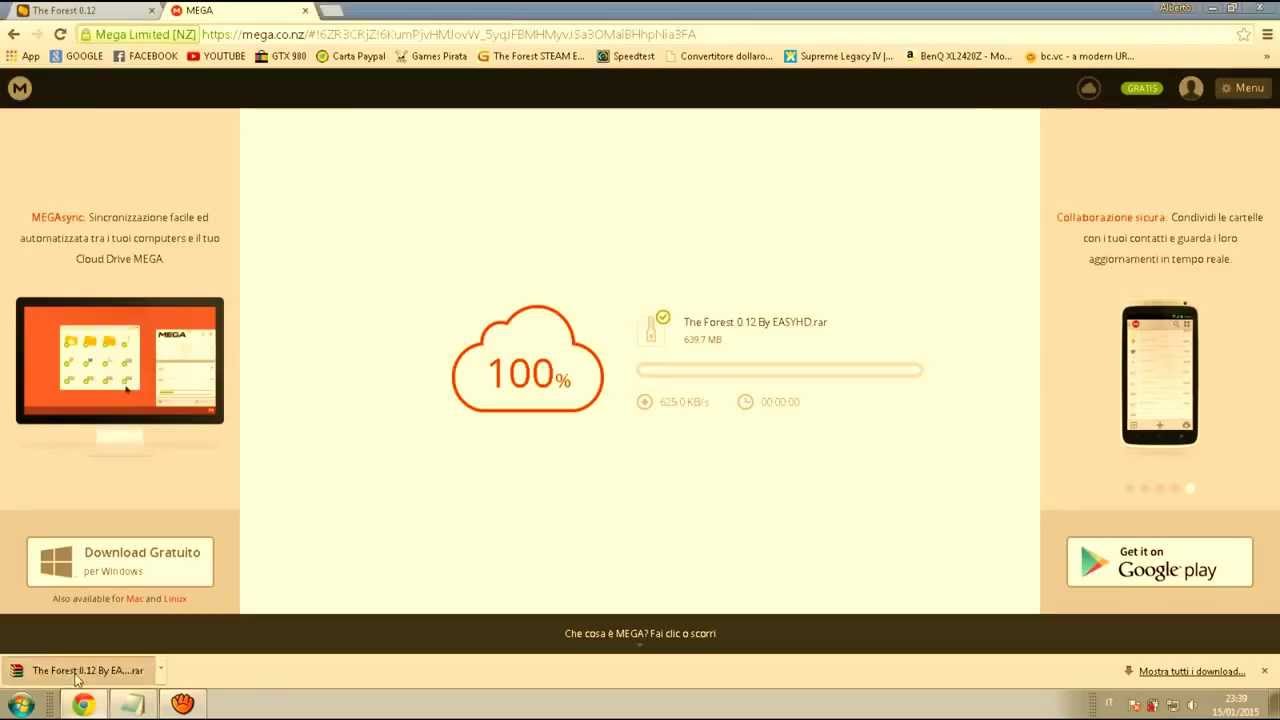Click the remaining time clock icon
The height and width of the screenshot is (720, 1280).
coord(745,402)
